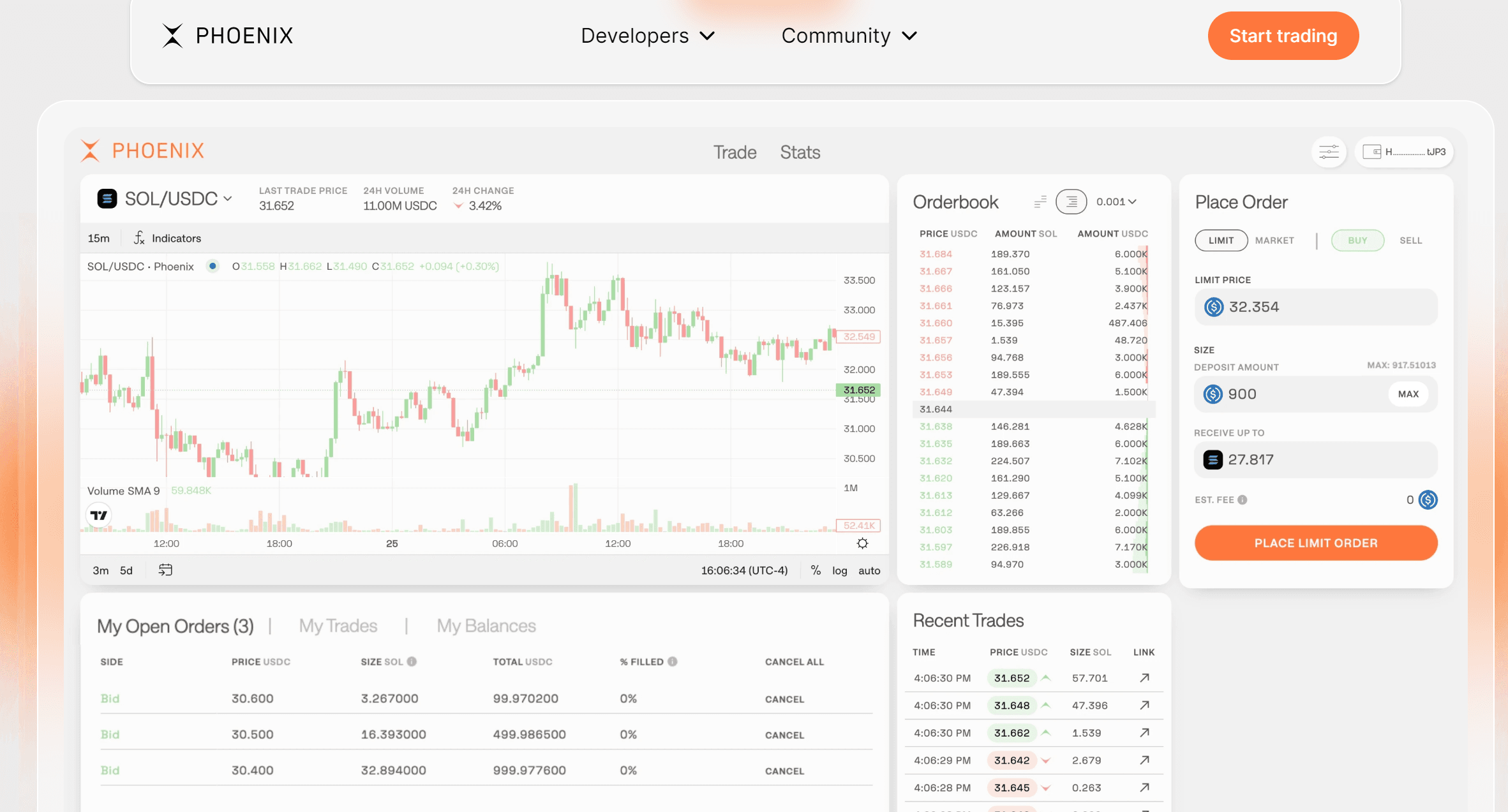This screenshot has height=812, width=1508.
Task: Click the 31.644 mid price row
Action: click(x=1033, y=409)
